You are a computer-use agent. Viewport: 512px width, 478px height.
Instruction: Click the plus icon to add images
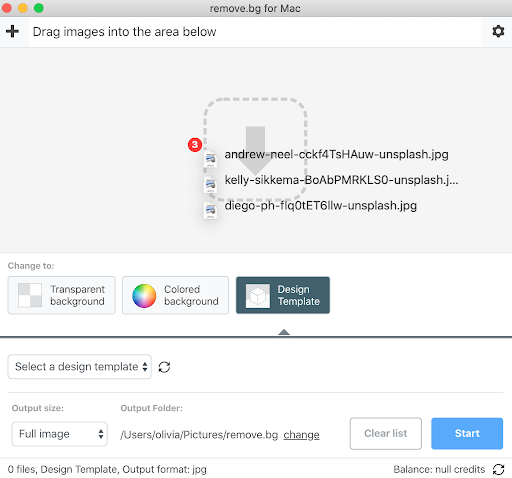12,32
